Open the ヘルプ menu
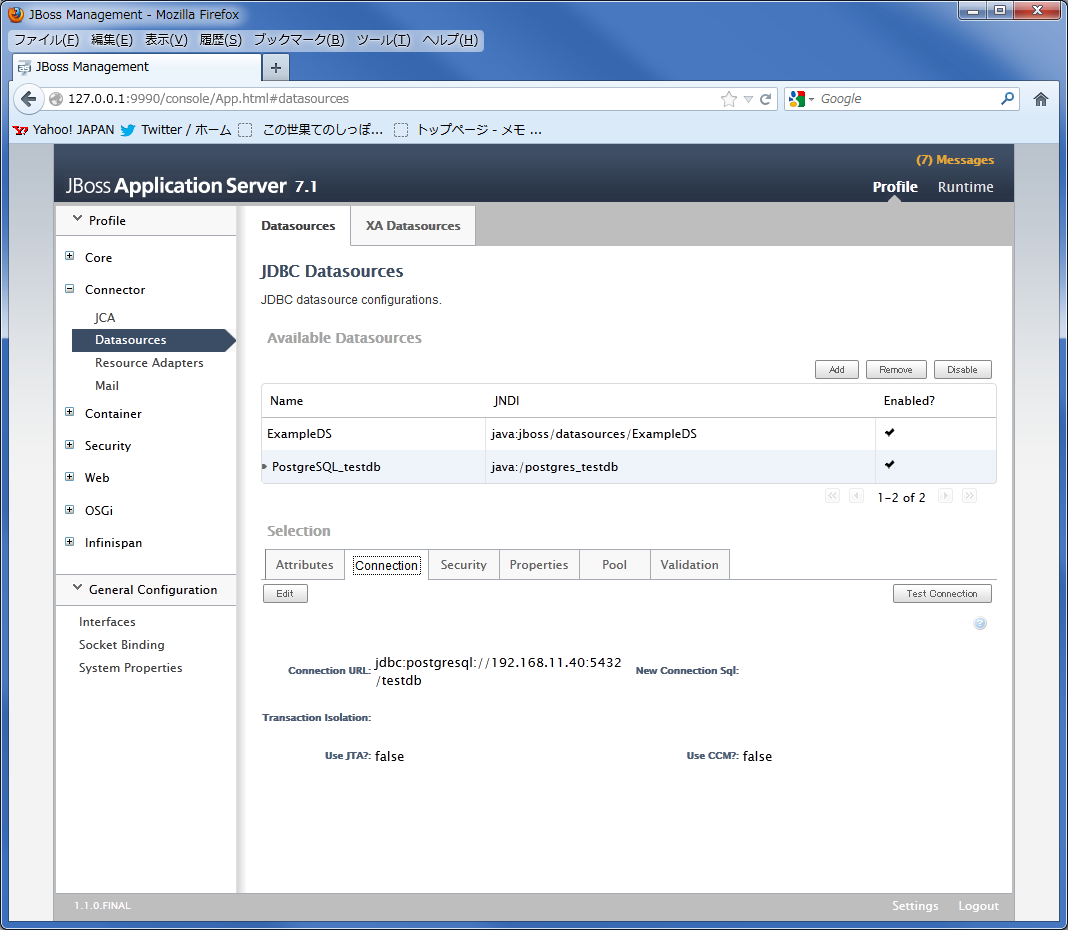This screenshot has height=930, width=1068. 450,40
